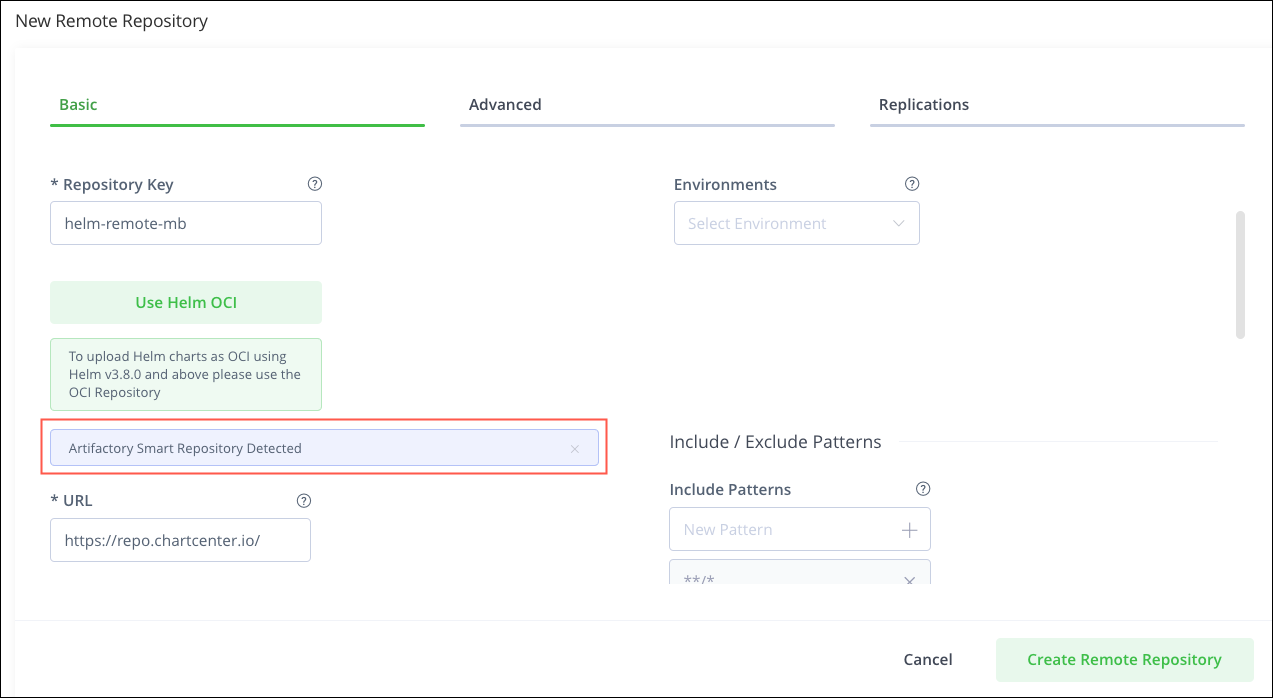Toggle the Use Helm OCI option

pyautogui.click(x=185, y=302)
